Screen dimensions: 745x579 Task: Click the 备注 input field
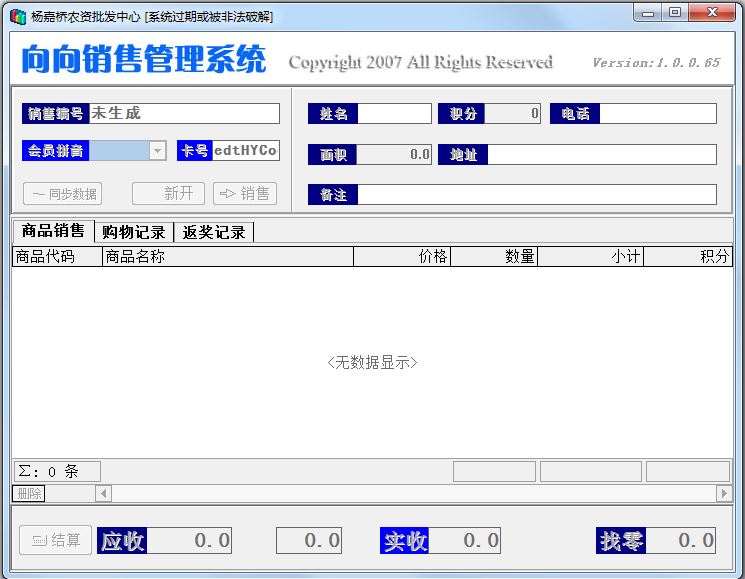click(536, 195)
